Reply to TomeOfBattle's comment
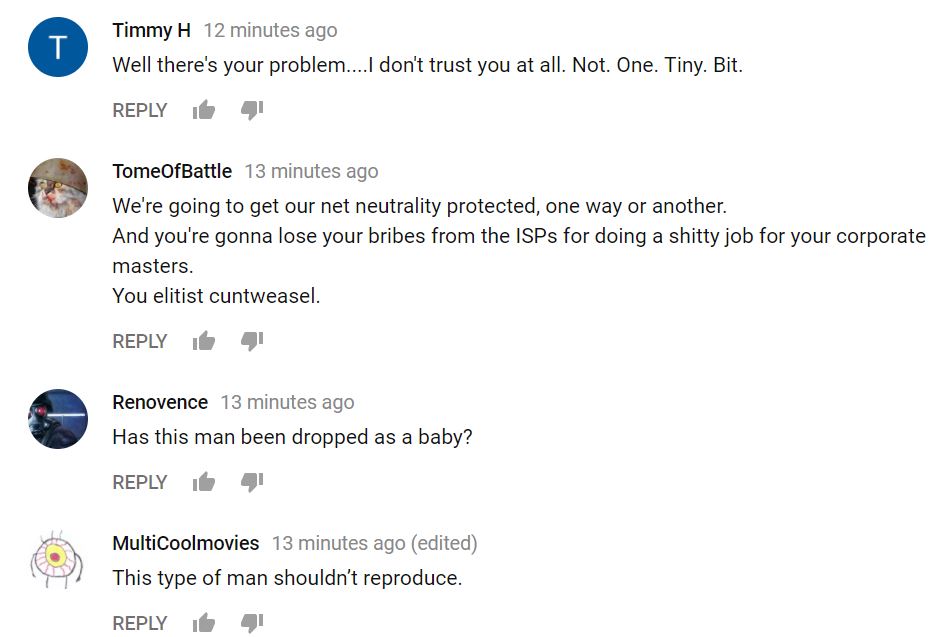Image resolution: width=943 pixels, height=637 pixels. [x=140, y=341]
